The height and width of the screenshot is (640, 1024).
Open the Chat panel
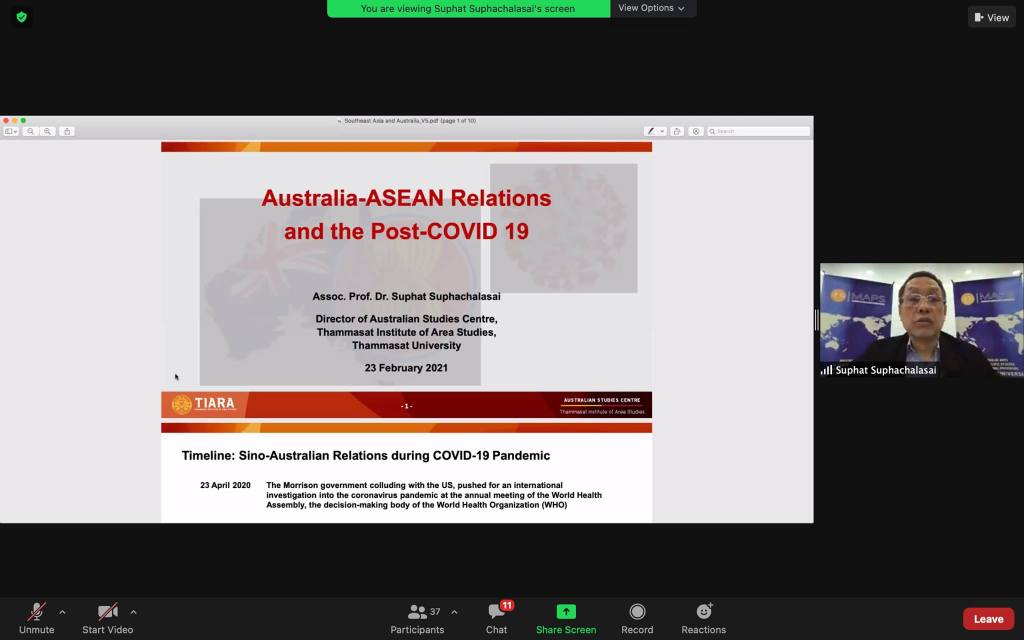point(496,618)
